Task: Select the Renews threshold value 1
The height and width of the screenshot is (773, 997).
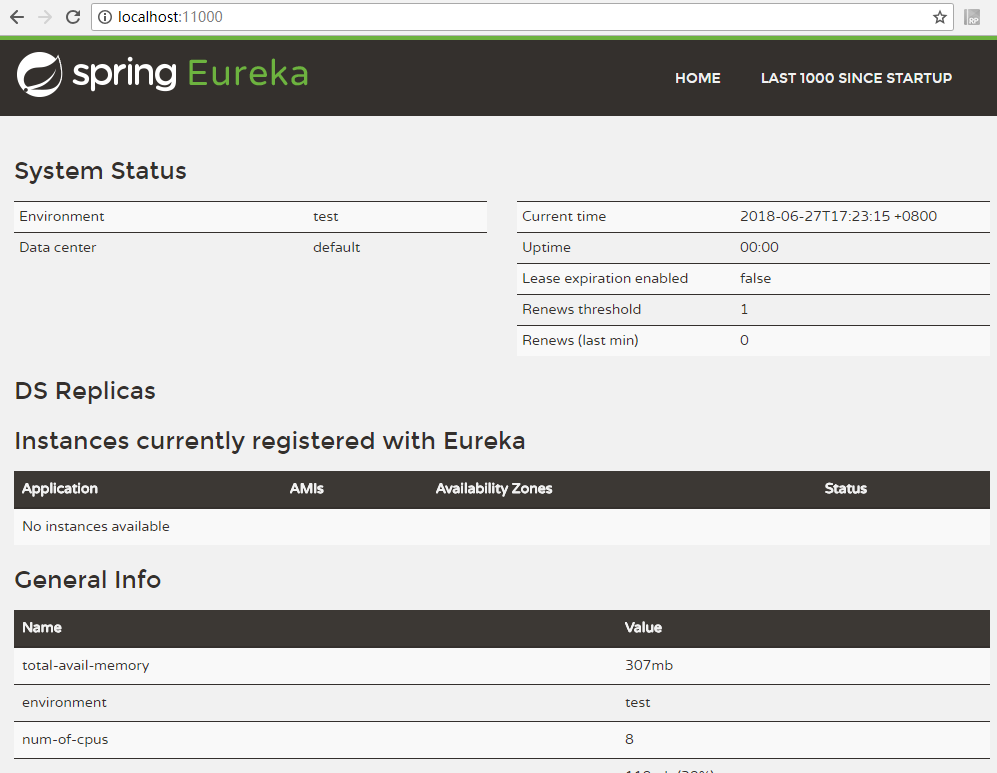Action: [x=744, y=310]
